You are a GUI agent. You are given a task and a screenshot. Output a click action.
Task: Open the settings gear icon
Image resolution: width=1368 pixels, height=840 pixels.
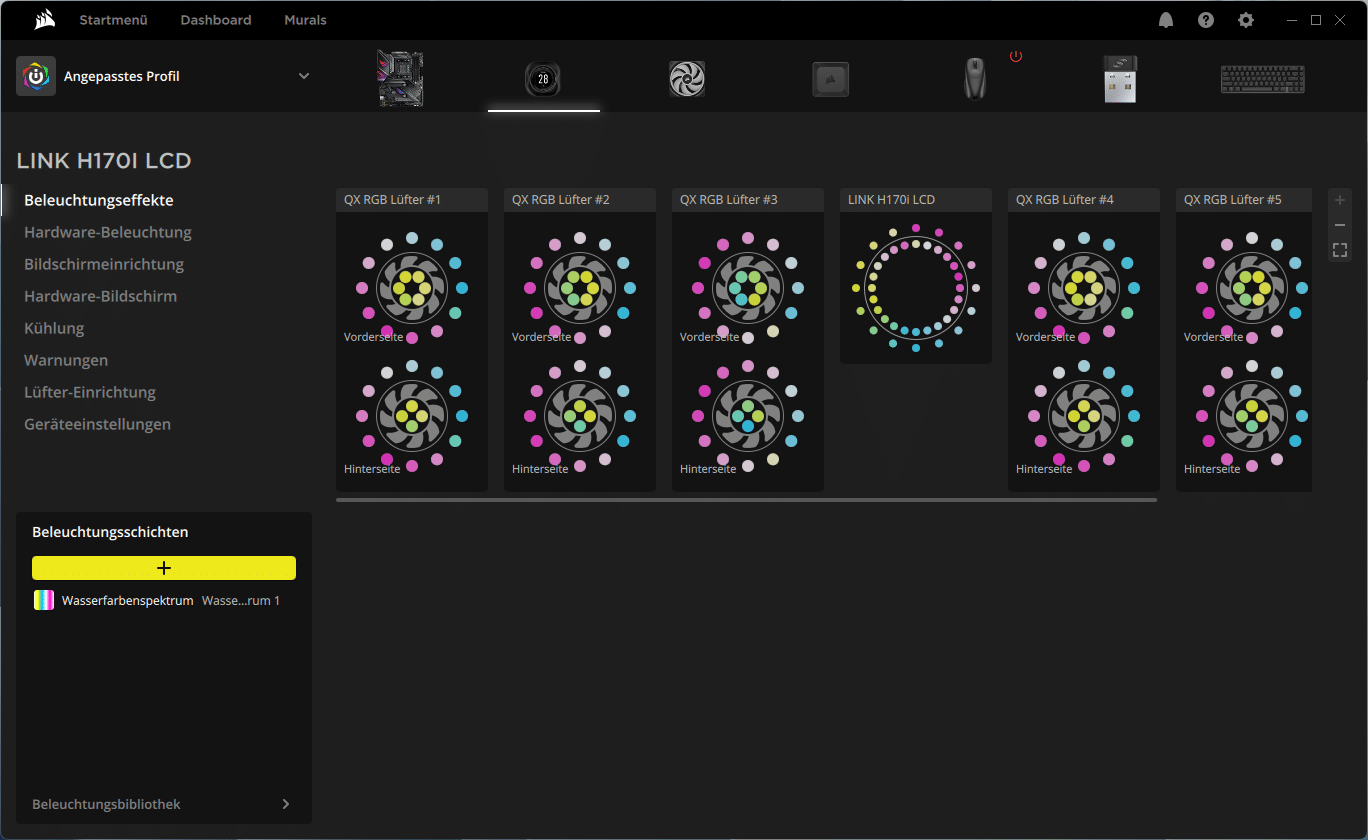point(1245,20)
